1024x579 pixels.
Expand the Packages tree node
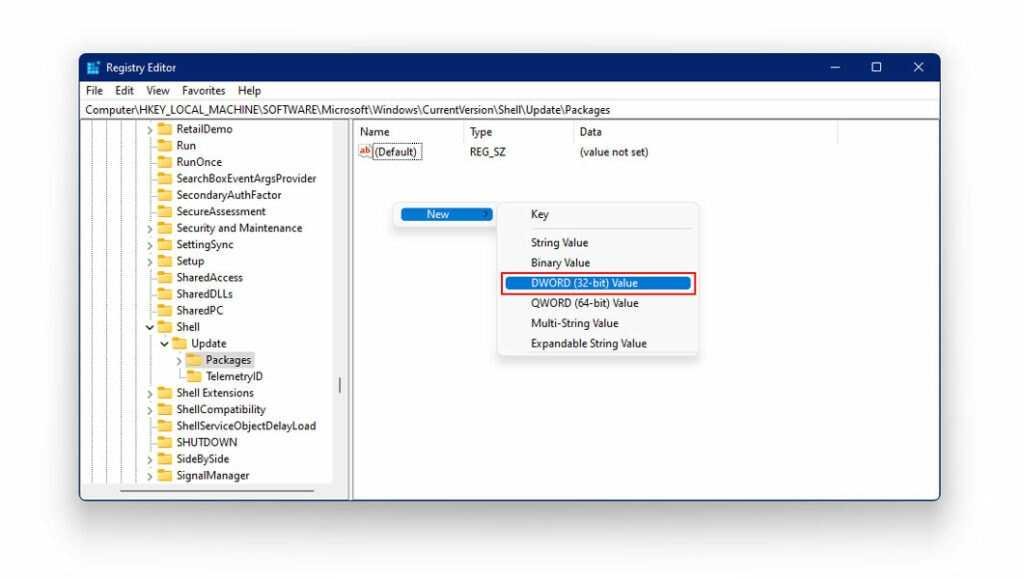(x=179, y=360)
